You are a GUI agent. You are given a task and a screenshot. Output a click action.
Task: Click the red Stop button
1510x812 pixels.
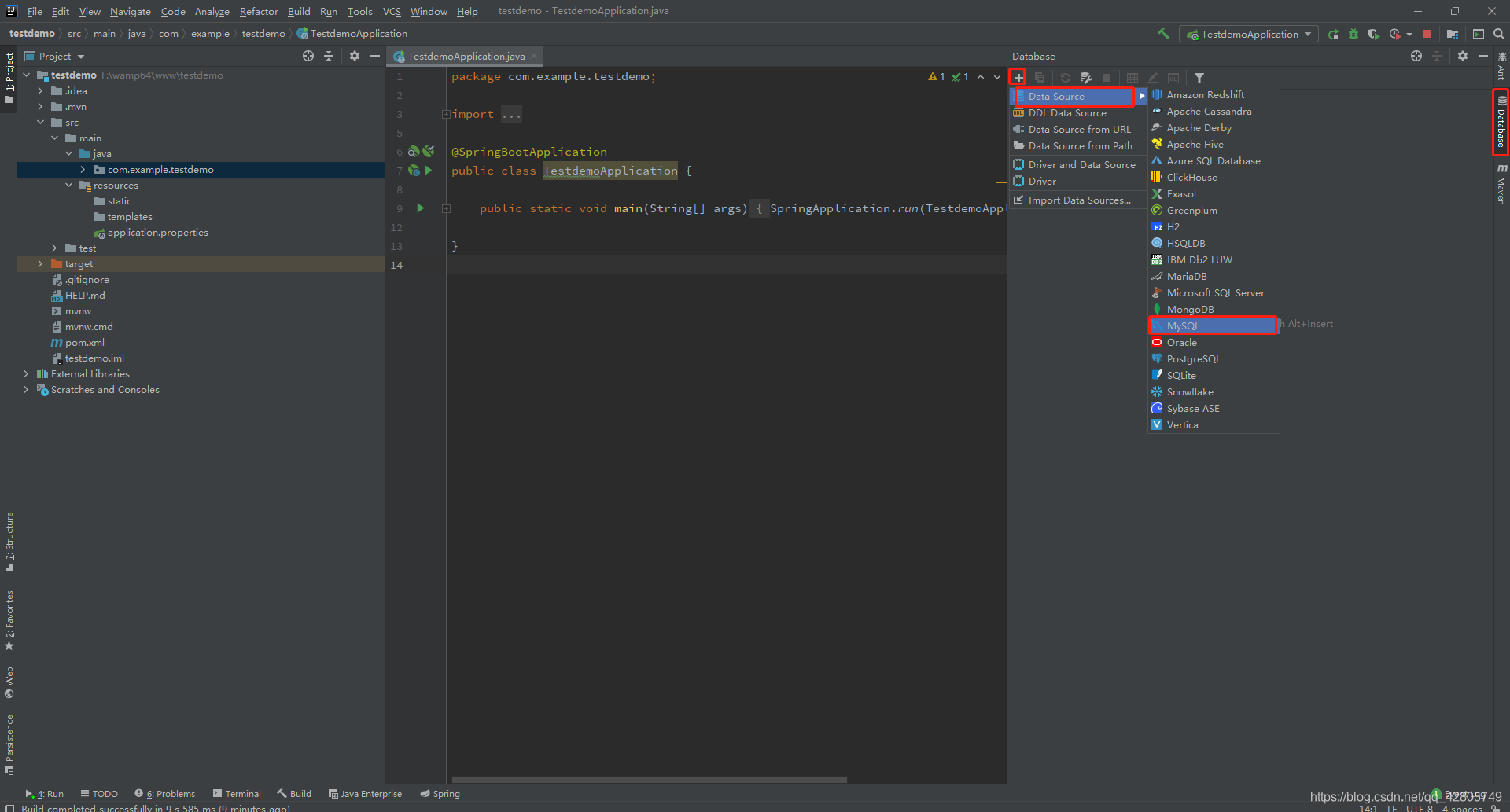point(1427,34)
